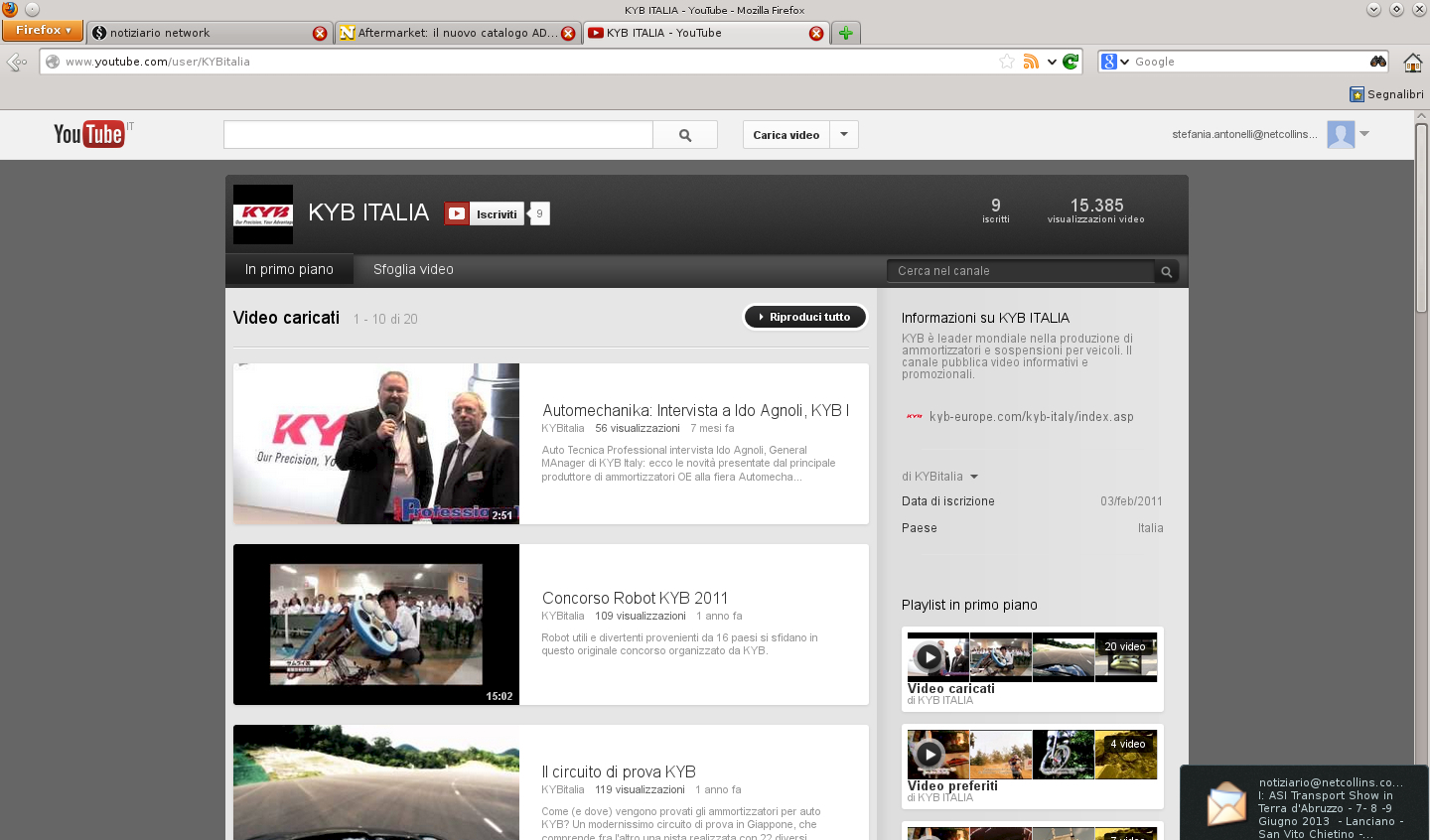
Task: Click the 9 iscritti counter
Action: pos(996,210)
